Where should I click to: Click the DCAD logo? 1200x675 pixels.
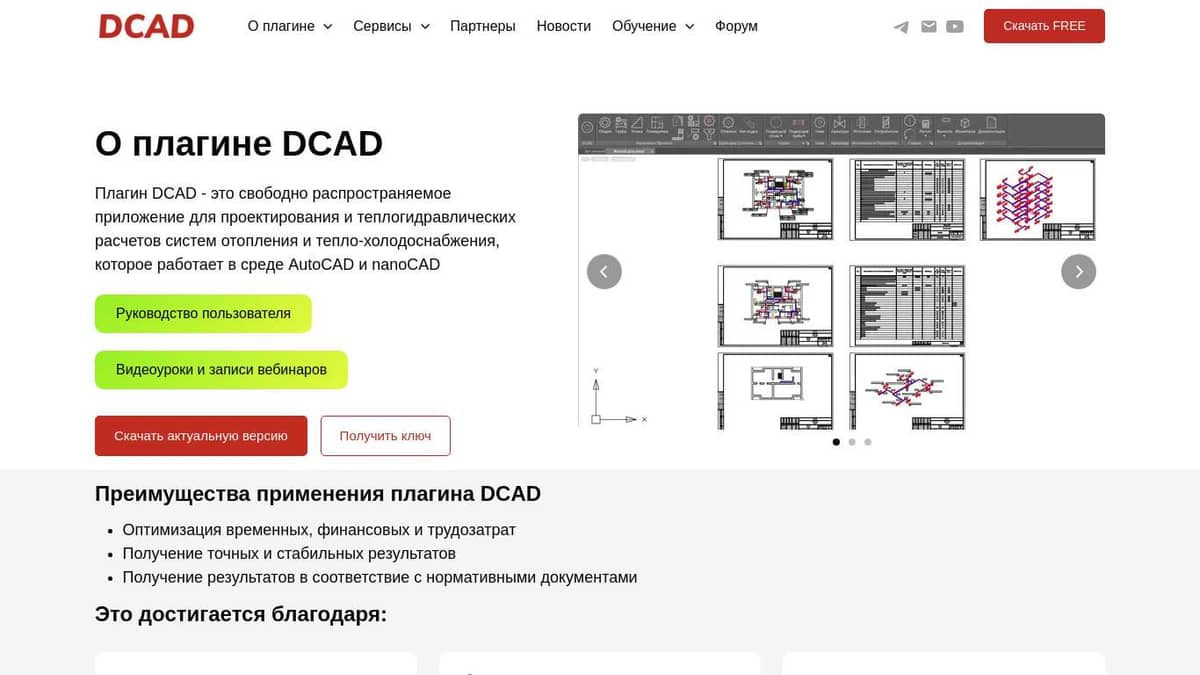(x=146, y=27)
